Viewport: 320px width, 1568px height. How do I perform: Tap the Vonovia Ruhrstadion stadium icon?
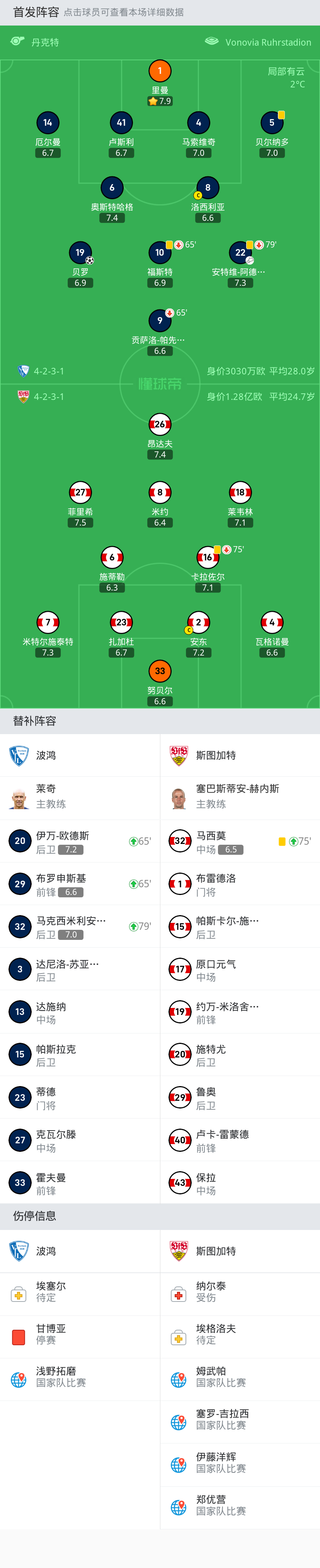tap(212, 41)
